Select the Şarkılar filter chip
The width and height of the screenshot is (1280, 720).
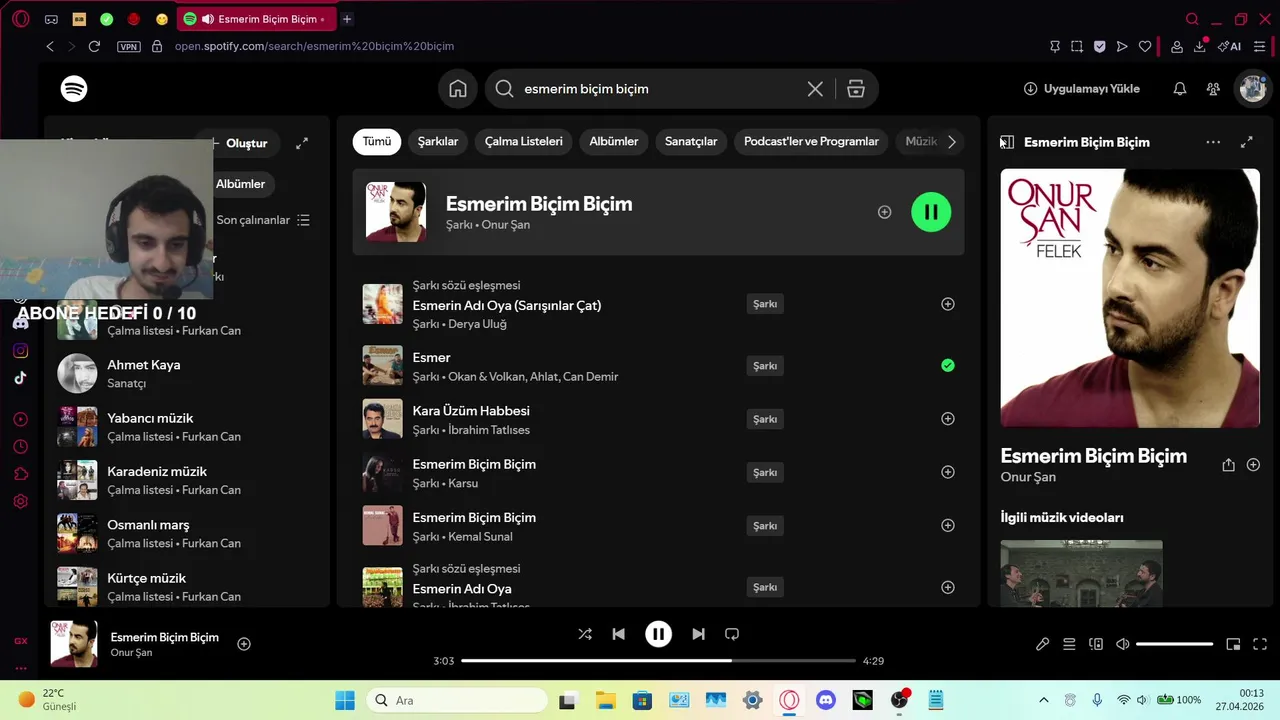[x=438, y=142]
